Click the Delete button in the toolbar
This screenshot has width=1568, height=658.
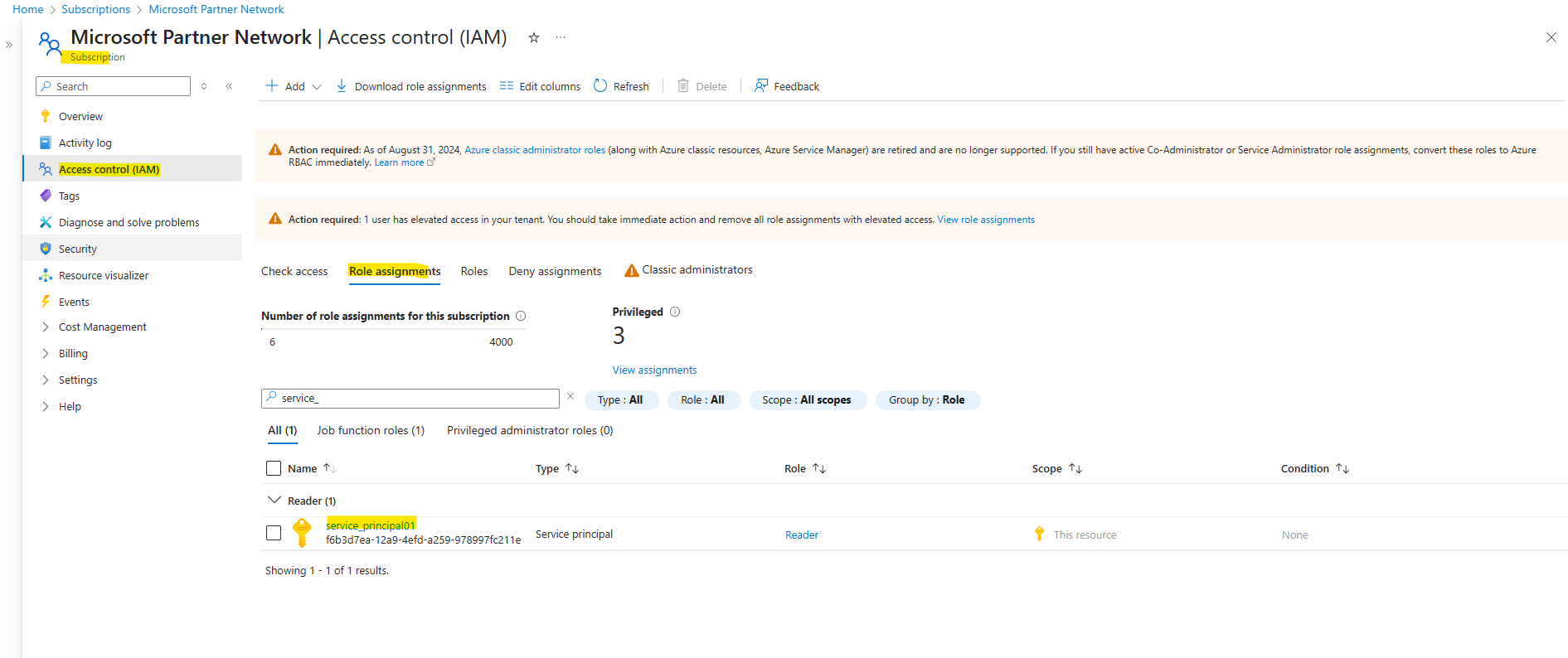pos(702,86)
